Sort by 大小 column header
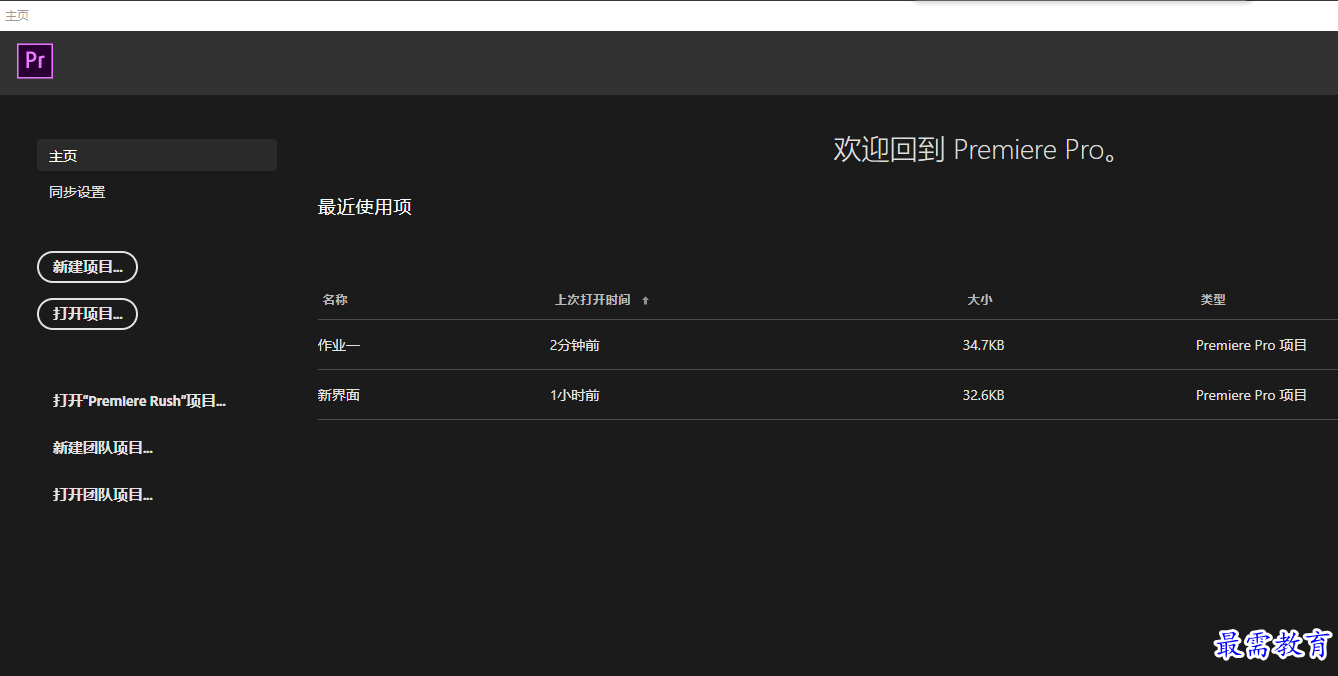This screenshot has height=676, width=1338. (980, 300)
